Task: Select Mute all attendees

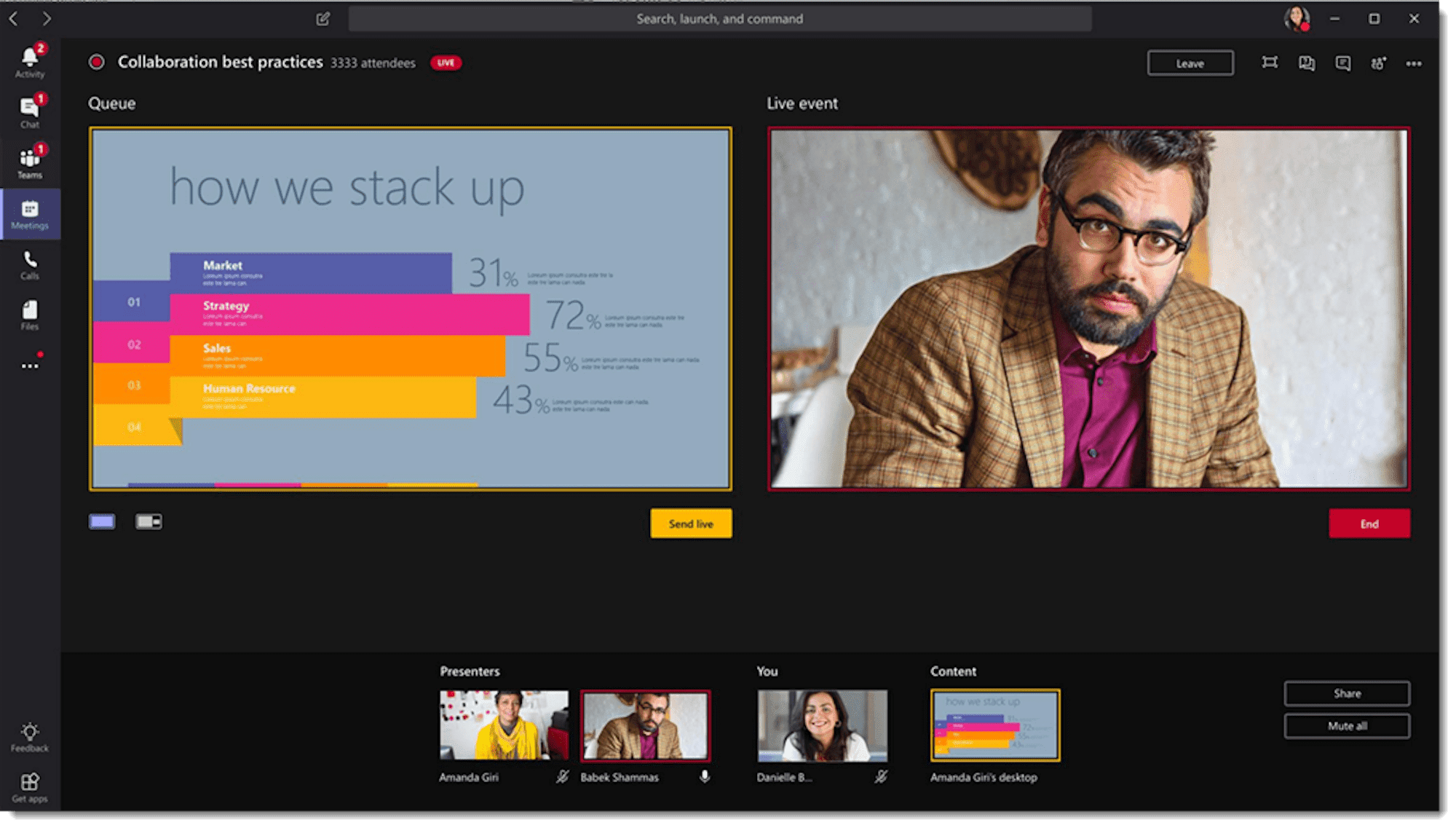Action: point(1346,727)
